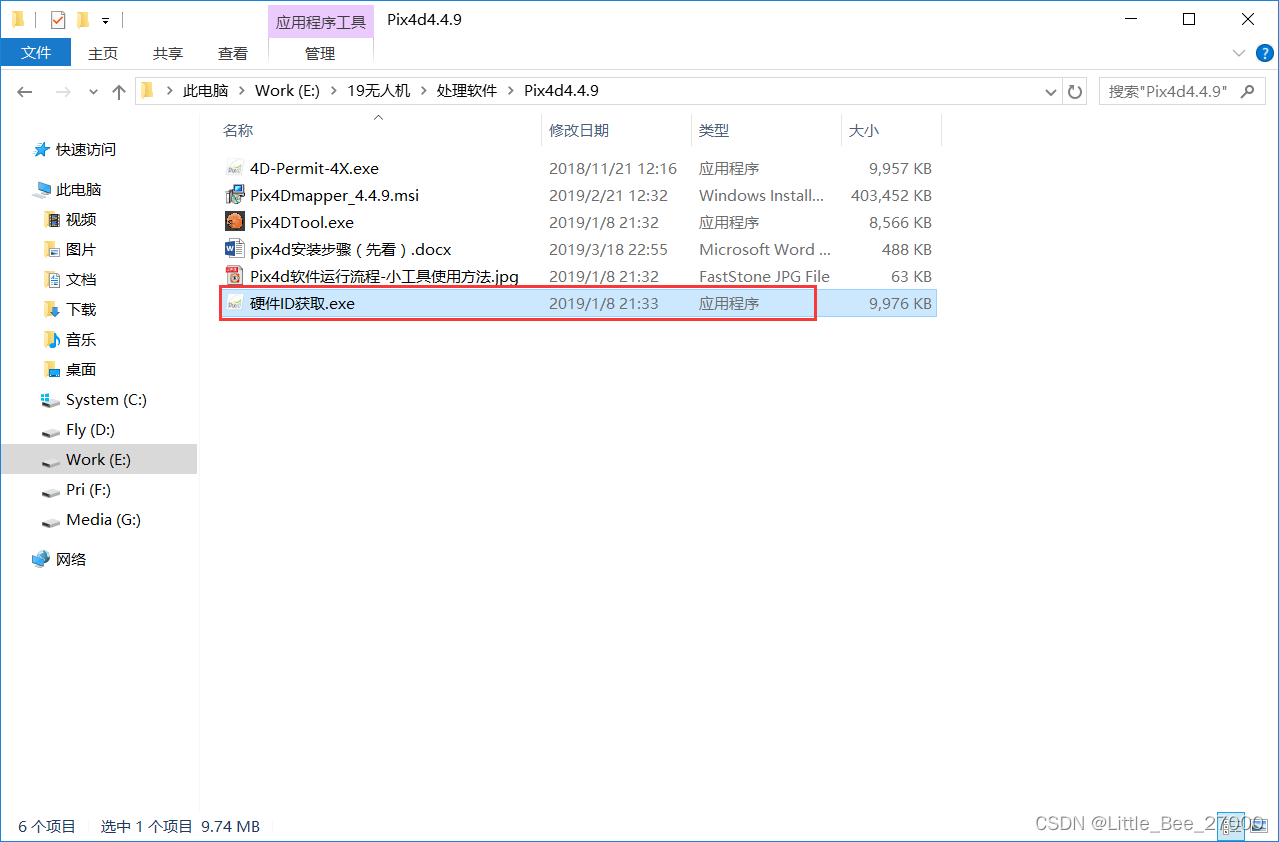This screenshot has width=1279, height=842.
Task: Click the 音乐 folder icon
Action: coord(52,339)
